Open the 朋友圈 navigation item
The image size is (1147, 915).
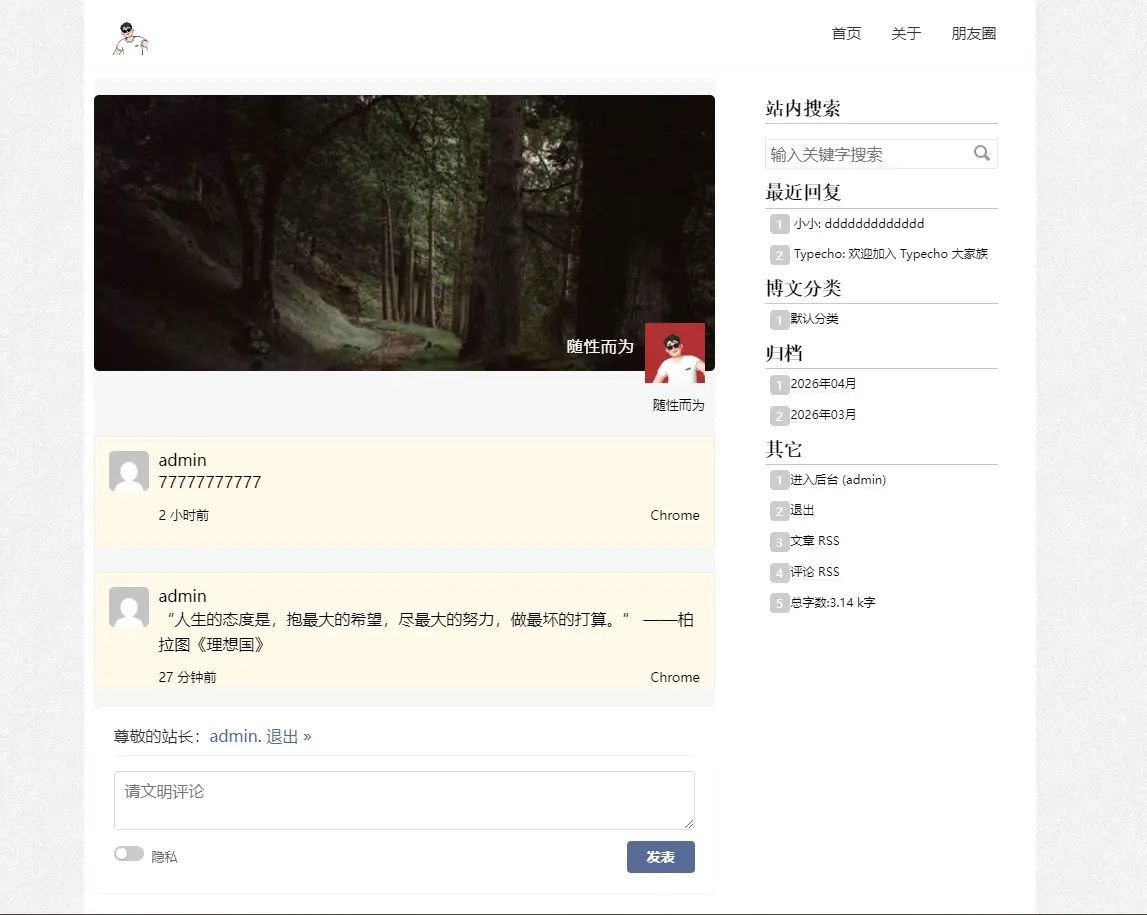tap(974, 34)
